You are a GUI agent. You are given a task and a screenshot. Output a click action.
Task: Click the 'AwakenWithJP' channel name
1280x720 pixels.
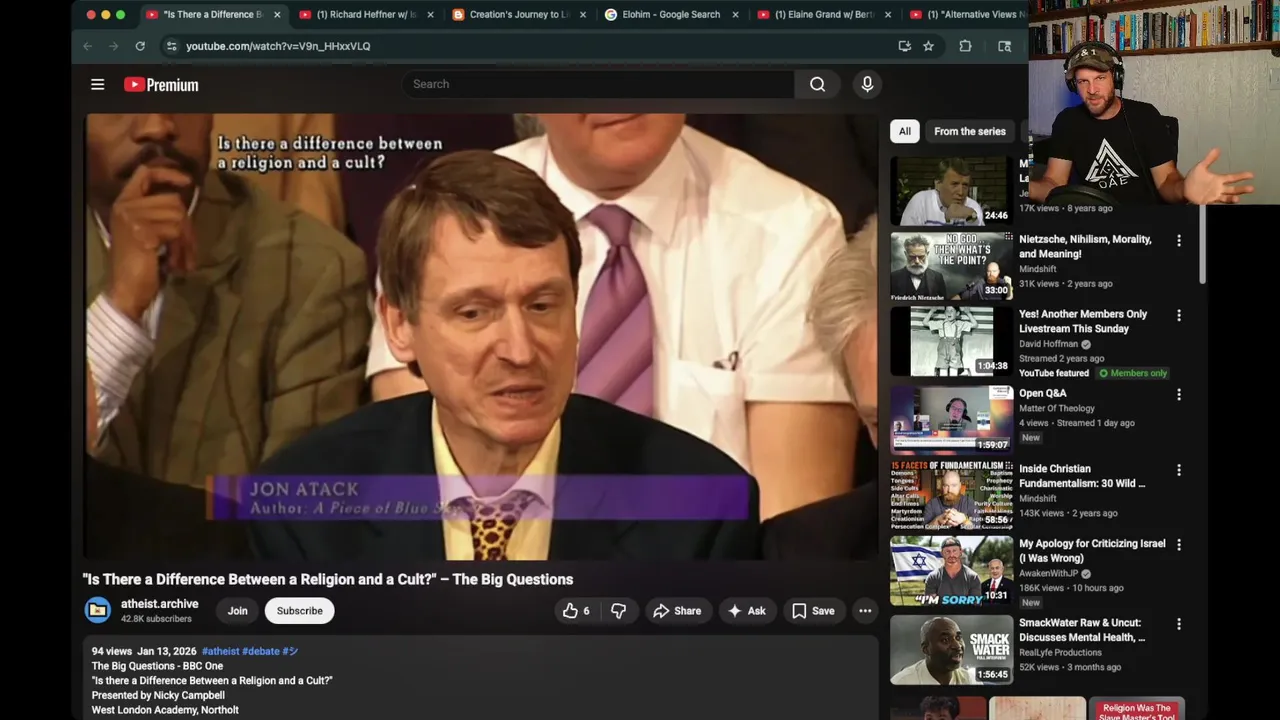pyautogui.click(x=1049, y=574)
